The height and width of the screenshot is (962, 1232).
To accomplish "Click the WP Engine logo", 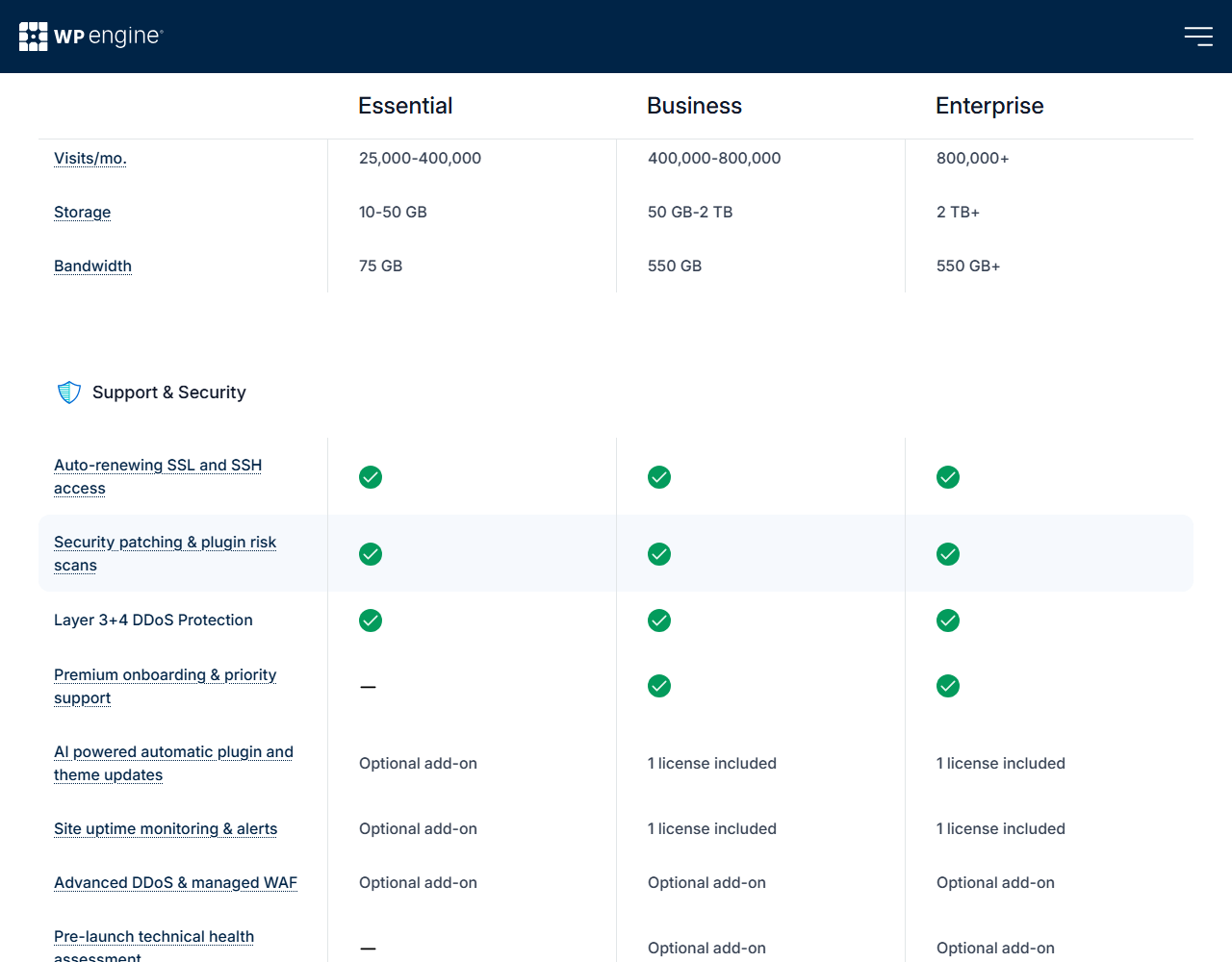I will 91,37.
